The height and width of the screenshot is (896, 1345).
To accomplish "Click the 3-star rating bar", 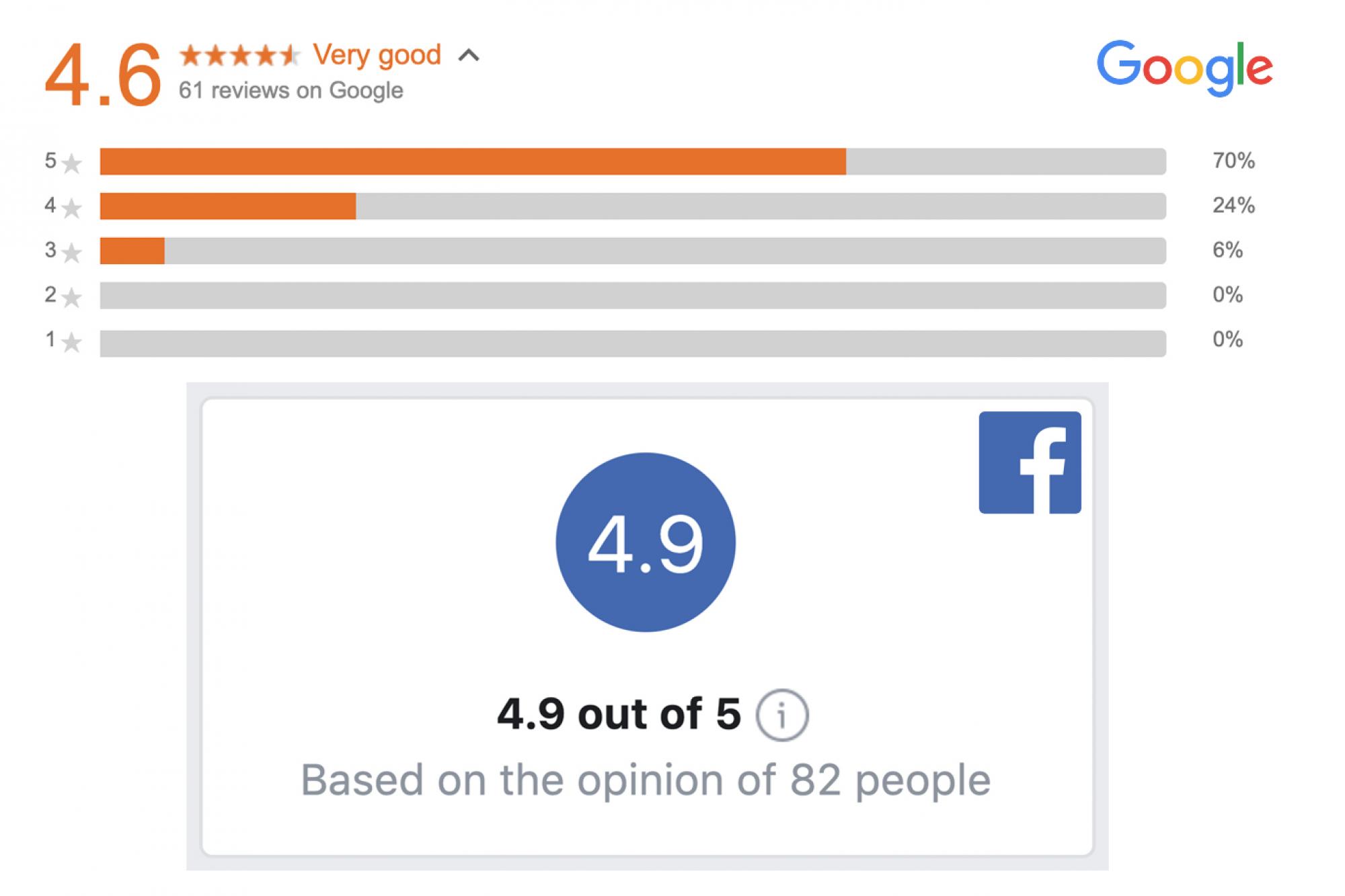I will pyautogui.click(x=632, y=251).
